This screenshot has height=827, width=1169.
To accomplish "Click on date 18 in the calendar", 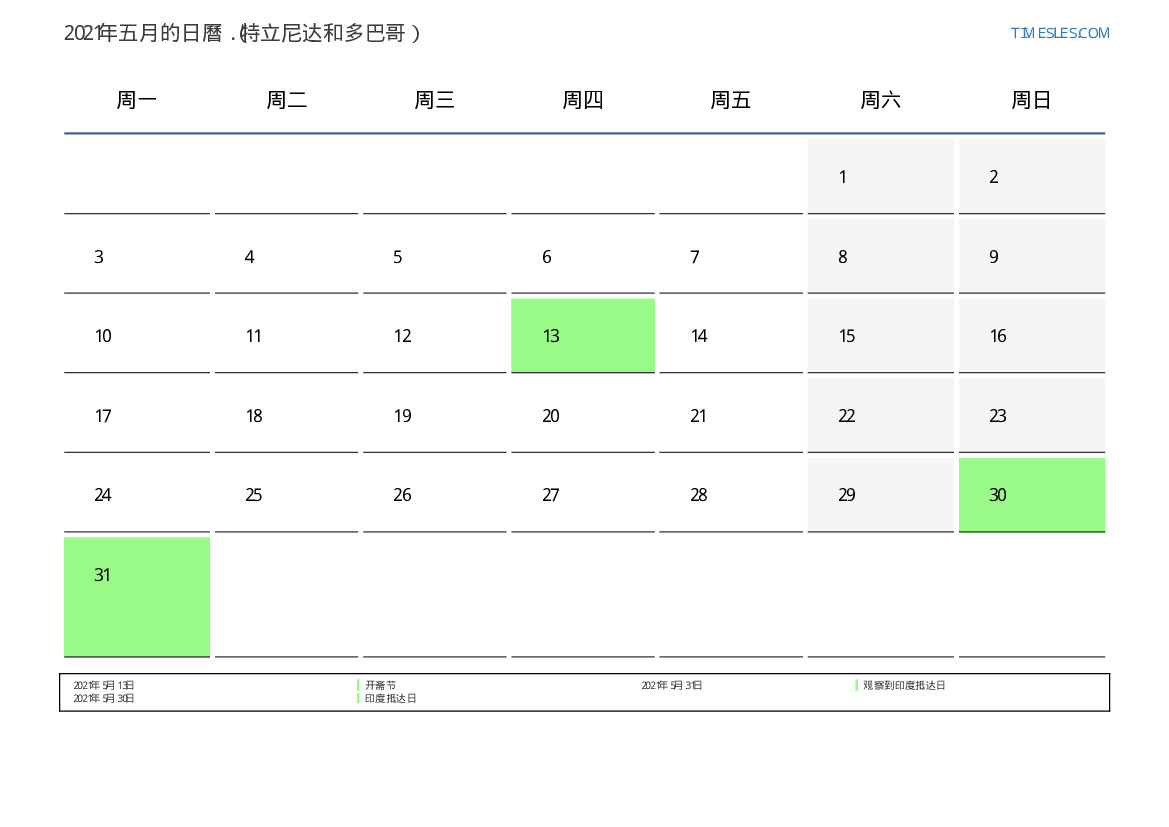I will pos(286,415).
